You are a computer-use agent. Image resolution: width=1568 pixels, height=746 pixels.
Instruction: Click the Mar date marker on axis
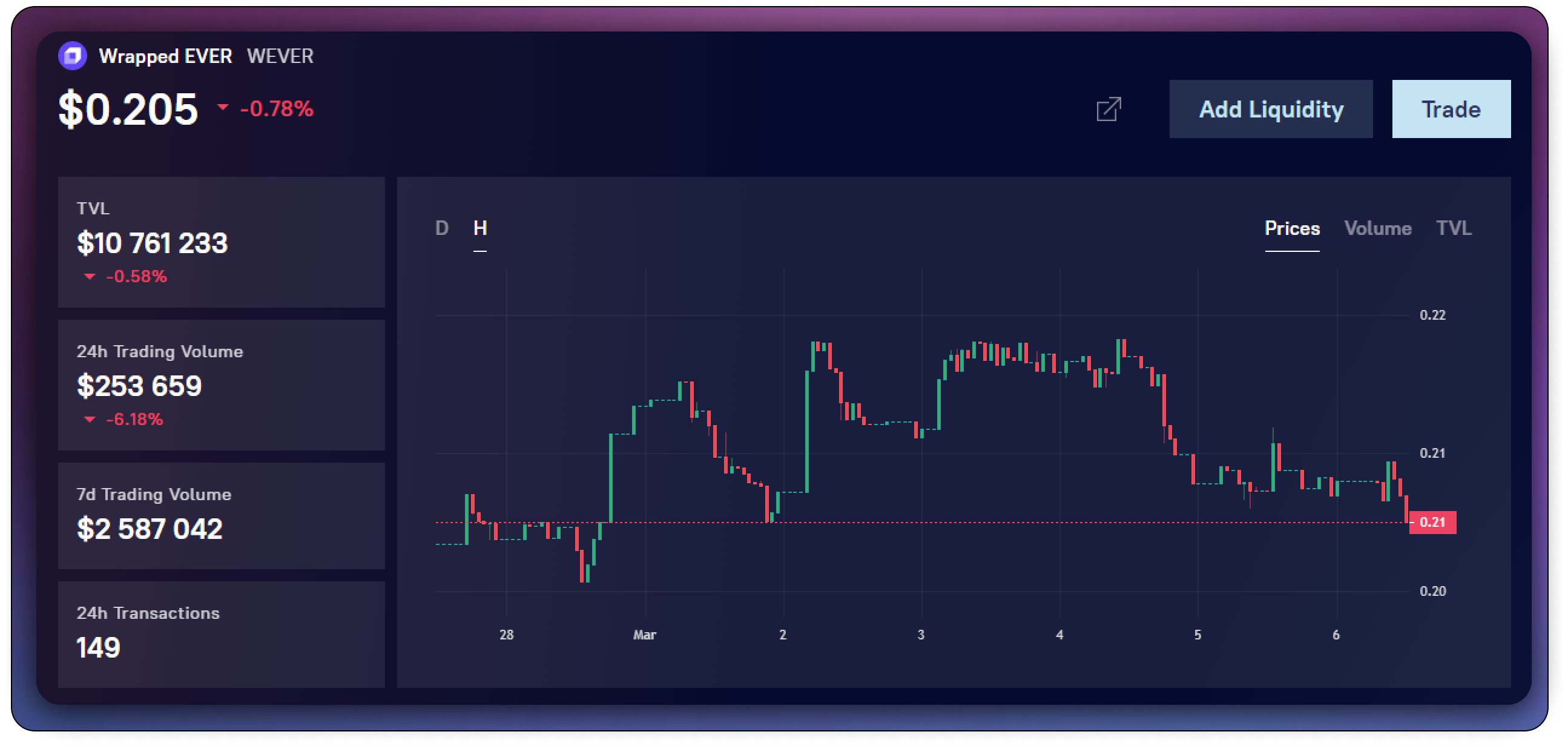[x=645, y=635]
